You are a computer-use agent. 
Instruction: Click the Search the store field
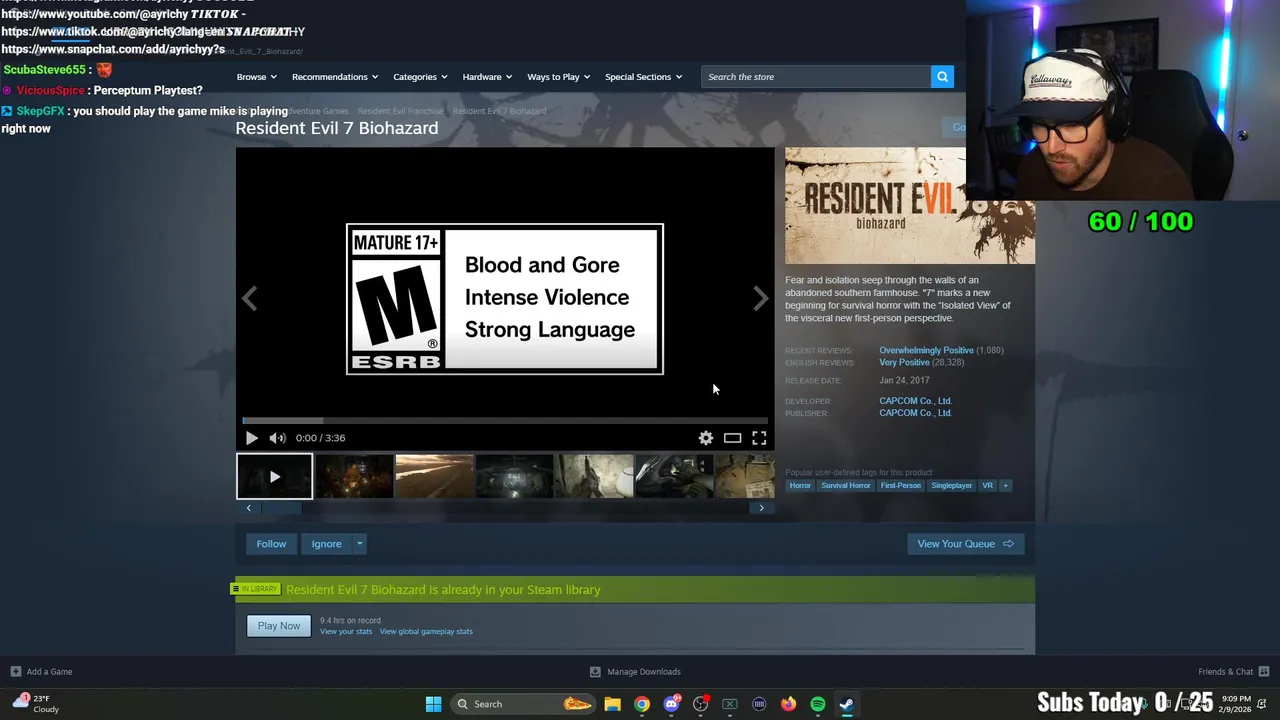816,77
